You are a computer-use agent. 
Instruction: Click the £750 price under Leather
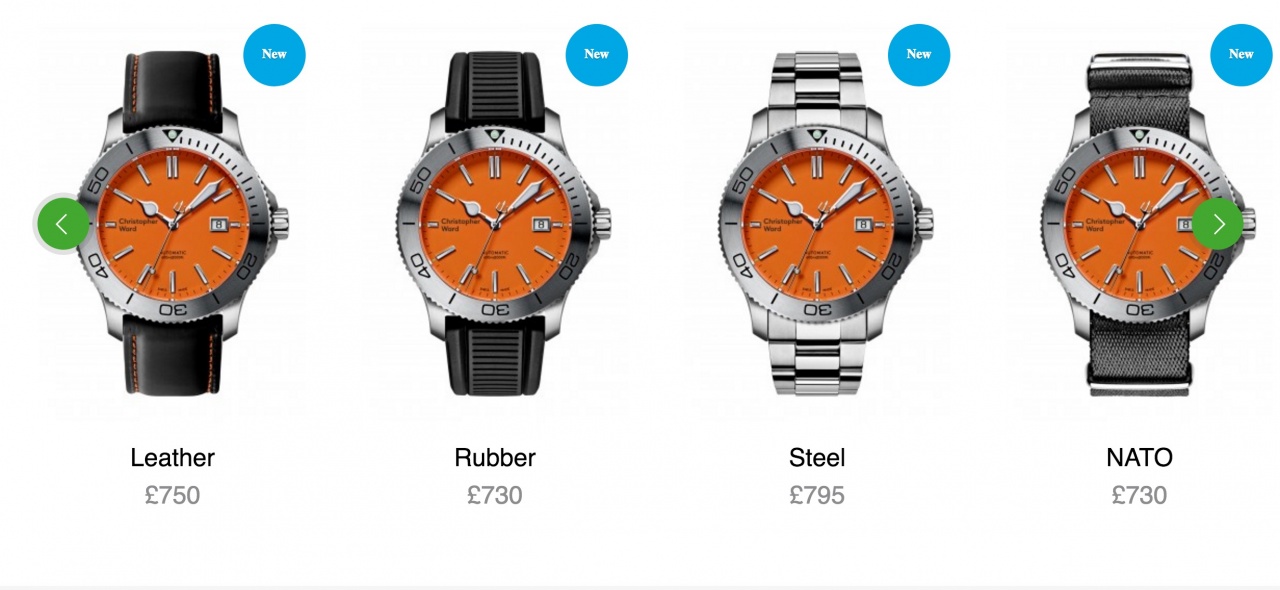(173, 495)
